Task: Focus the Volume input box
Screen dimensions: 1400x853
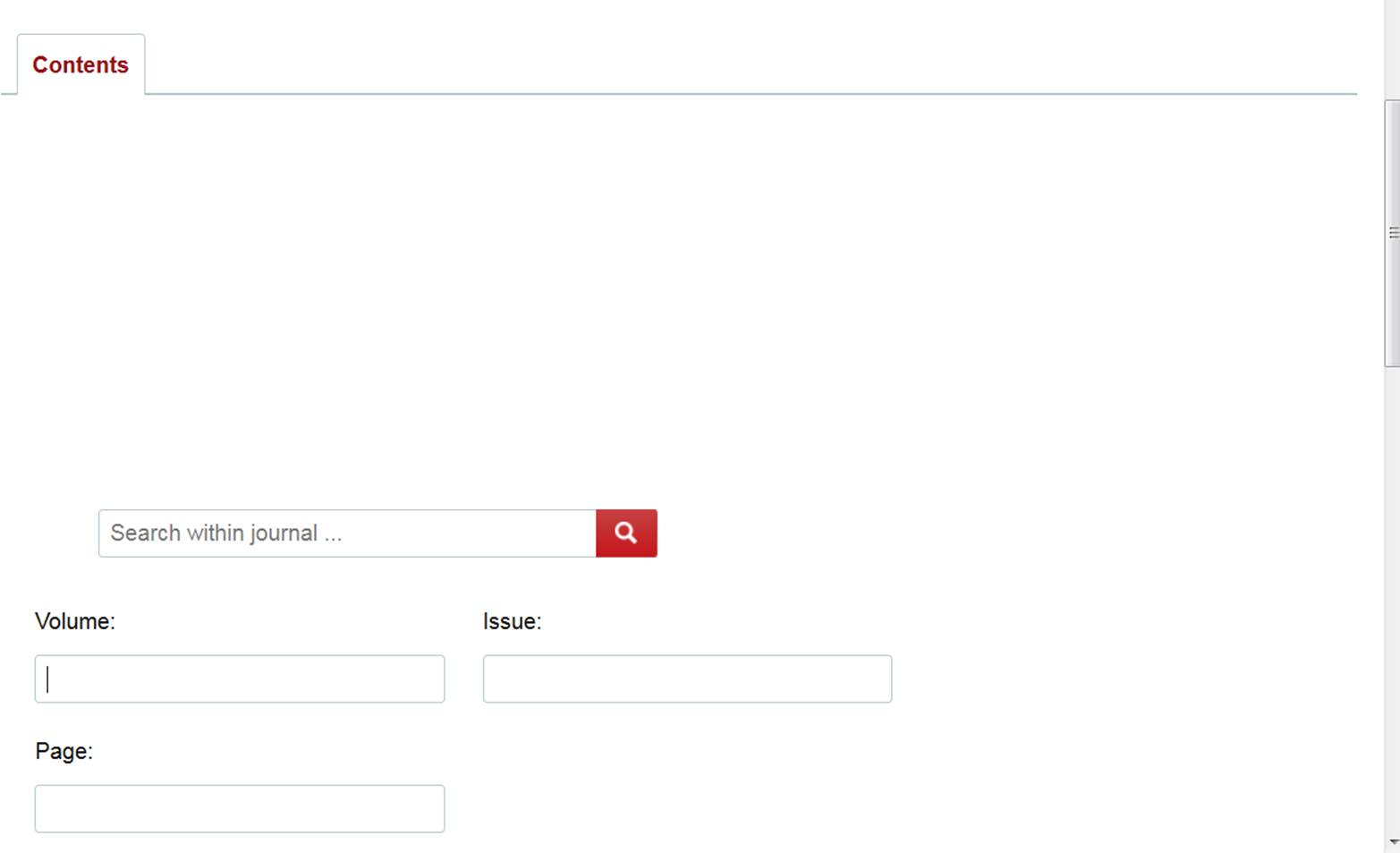Action: pos(240,678)
